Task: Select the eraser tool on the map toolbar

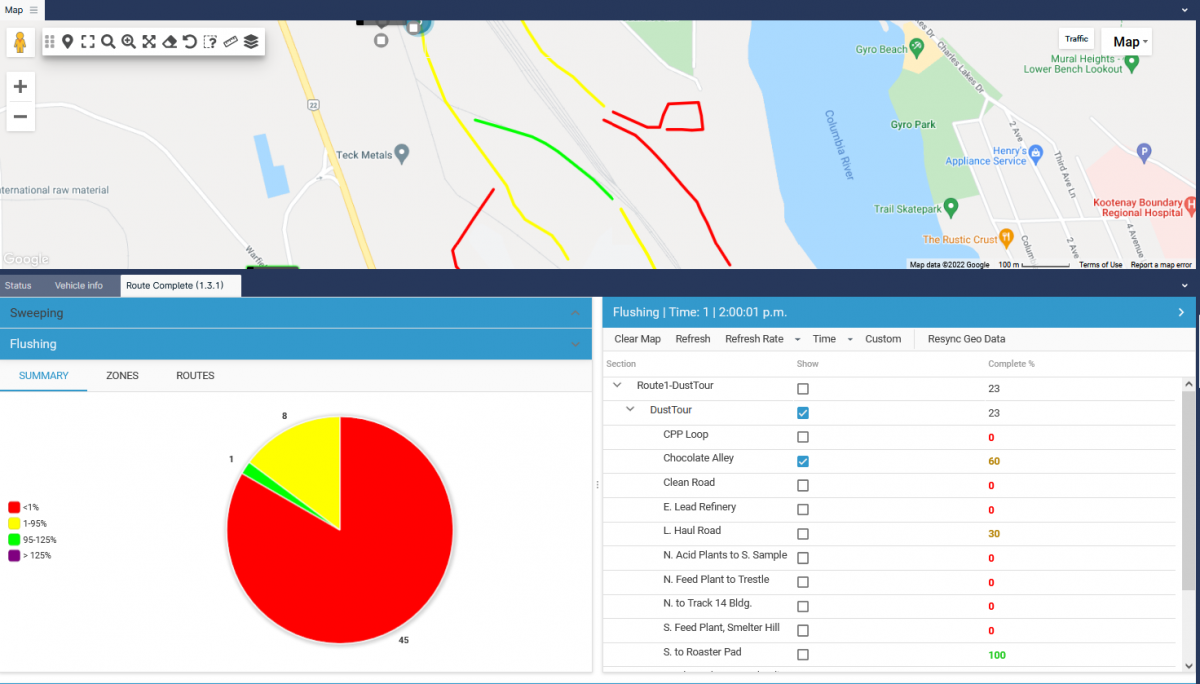Action: [169, 42]
